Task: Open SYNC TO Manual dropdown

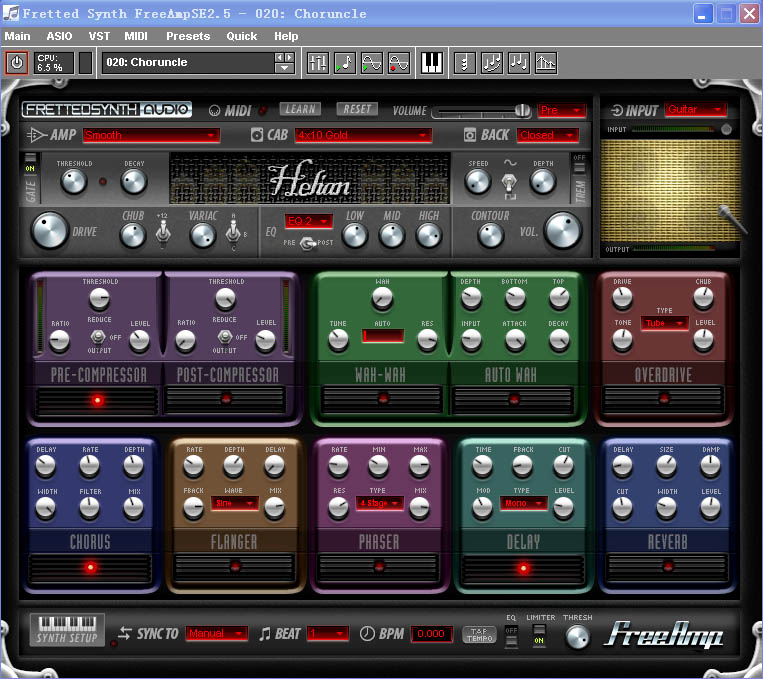Action: click(x=217, y=634)
